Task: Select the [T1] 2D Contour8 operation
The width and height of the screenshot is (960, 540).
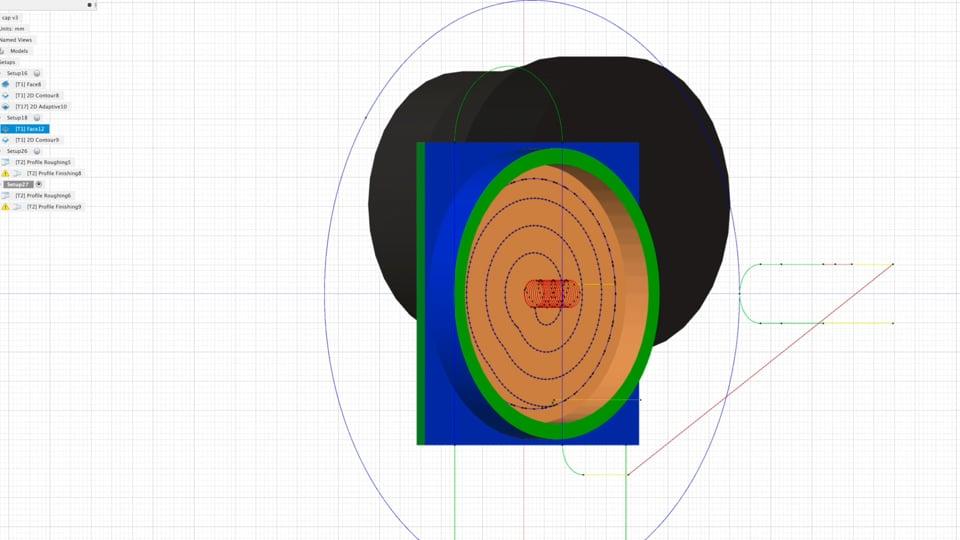Action: (37, 96)
